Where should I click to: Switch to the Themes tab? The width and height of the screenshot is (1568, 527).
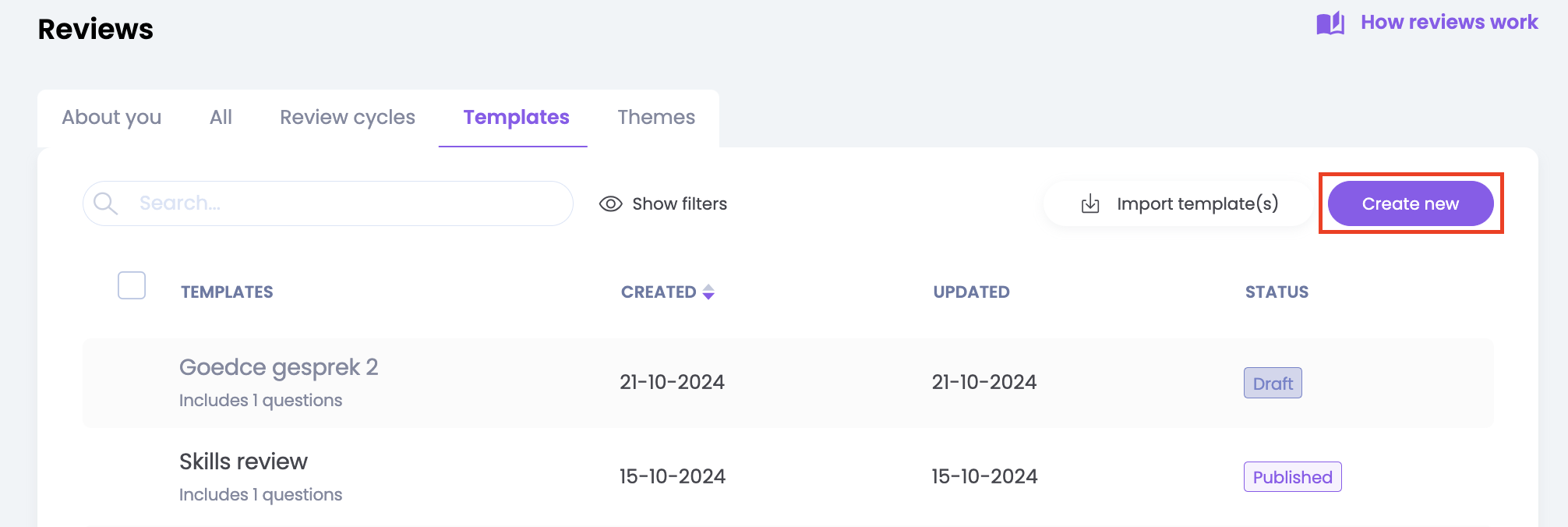(x=656, y=118)
